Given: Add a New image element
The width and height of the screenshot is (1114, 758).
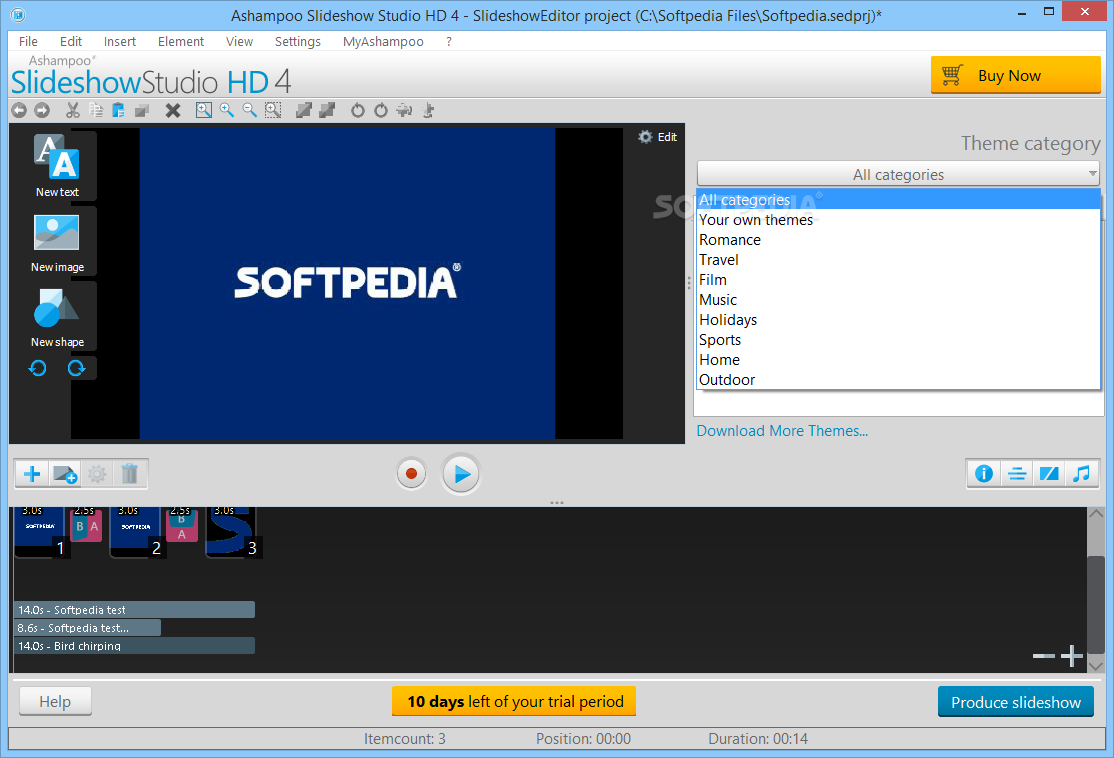Looking at the screenshot, I should (58, 242).
